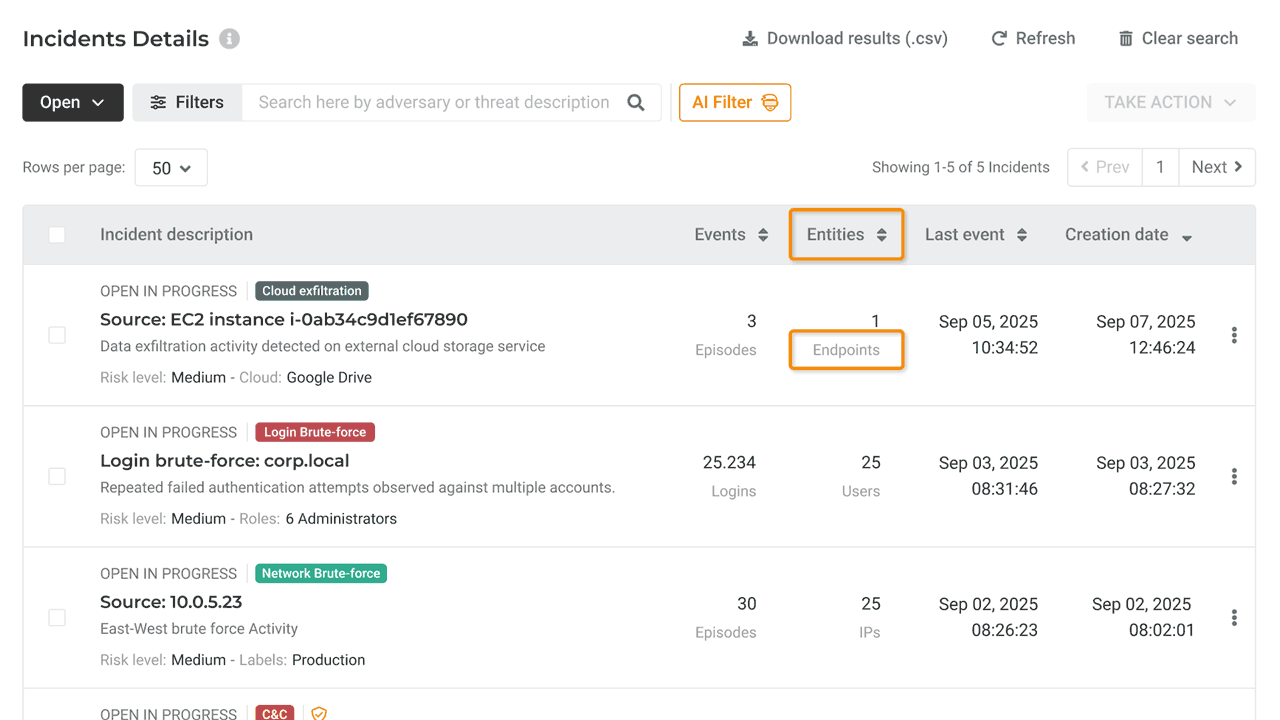
Task: Toggle the select-all checkbox in table header
Action: [57, 235]
